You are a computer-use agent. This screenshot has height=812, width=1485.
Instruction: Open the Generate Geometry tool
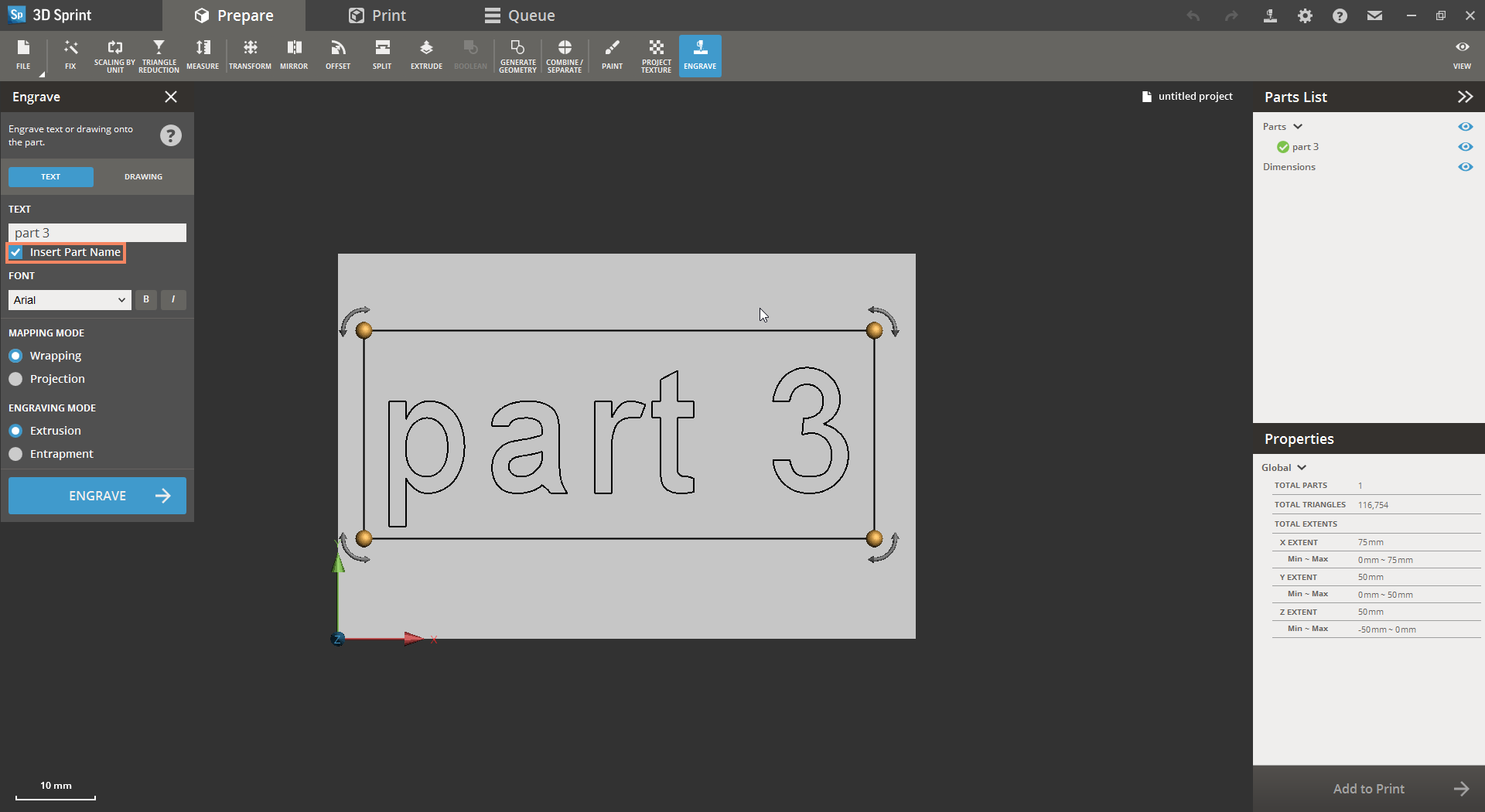click(517, 56)
